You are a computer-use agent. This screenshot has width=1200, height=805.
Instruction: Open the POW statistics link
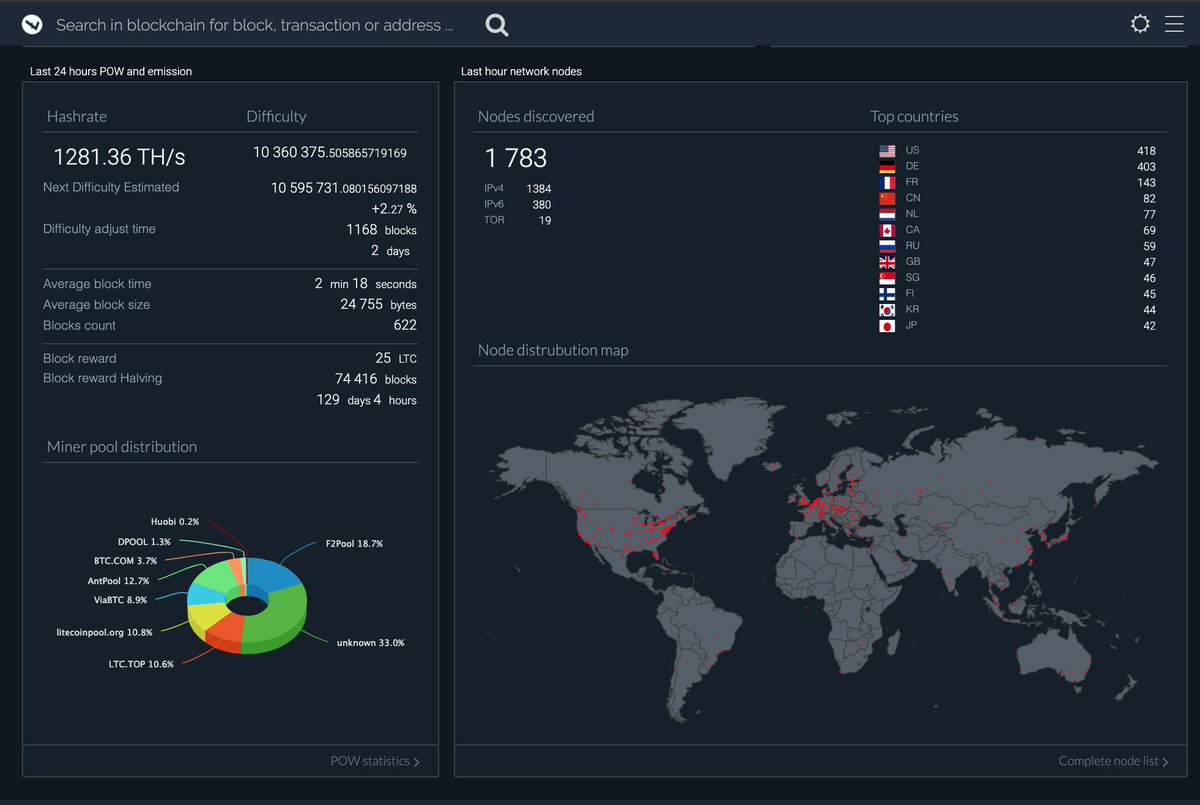pos(375,761)
